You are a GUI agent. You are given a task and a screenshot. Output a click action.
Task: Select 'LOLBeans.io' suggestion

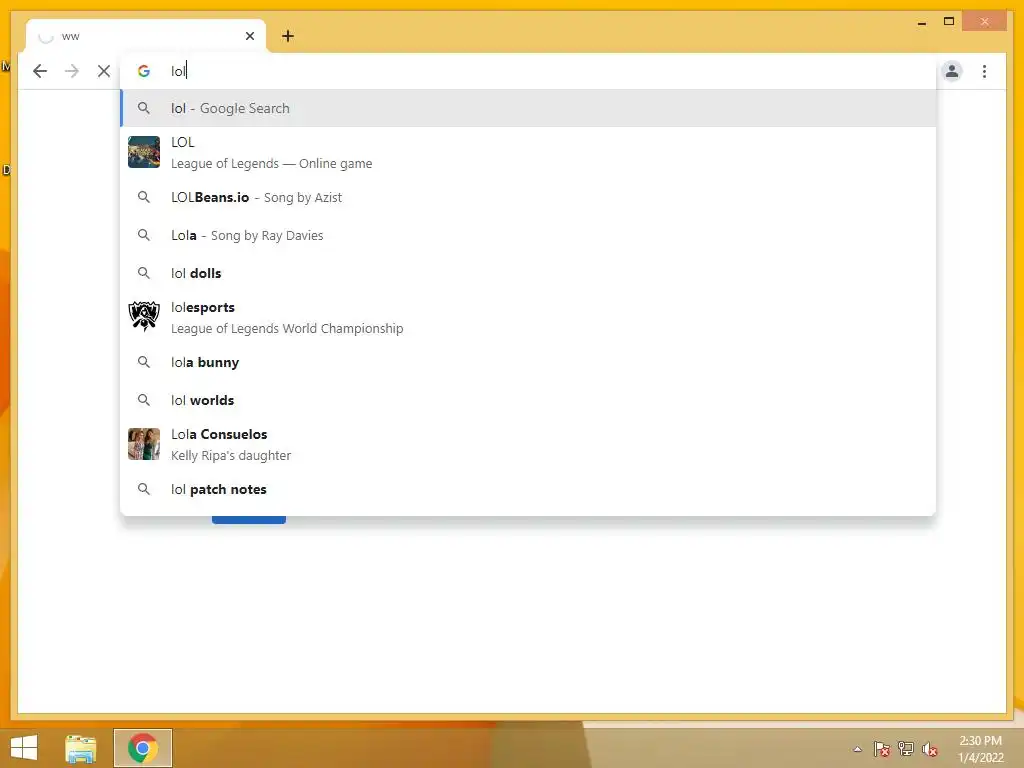tap(528, 197)
